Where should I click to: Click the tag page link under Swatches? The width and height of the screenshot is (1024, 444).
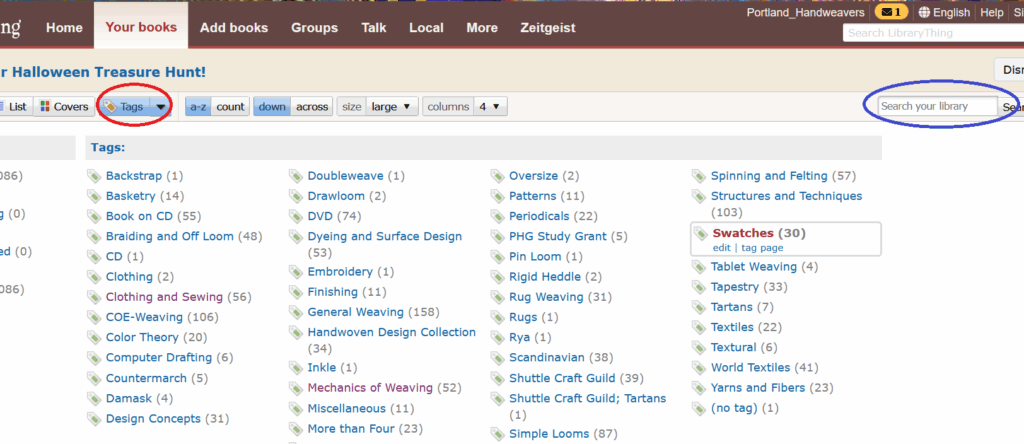pyautogui.click(x=762, y=247)
